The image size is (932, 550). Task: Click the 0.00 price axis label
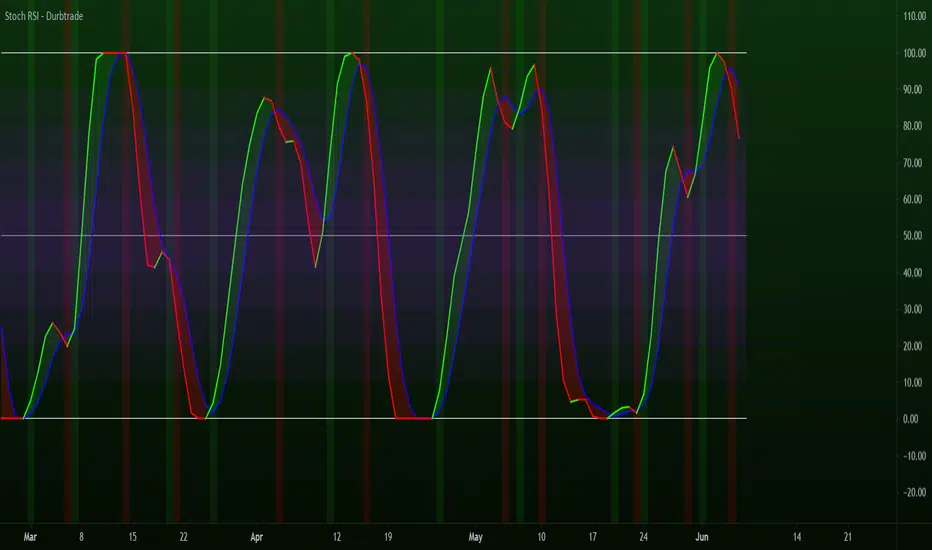[x=911, y=419]
